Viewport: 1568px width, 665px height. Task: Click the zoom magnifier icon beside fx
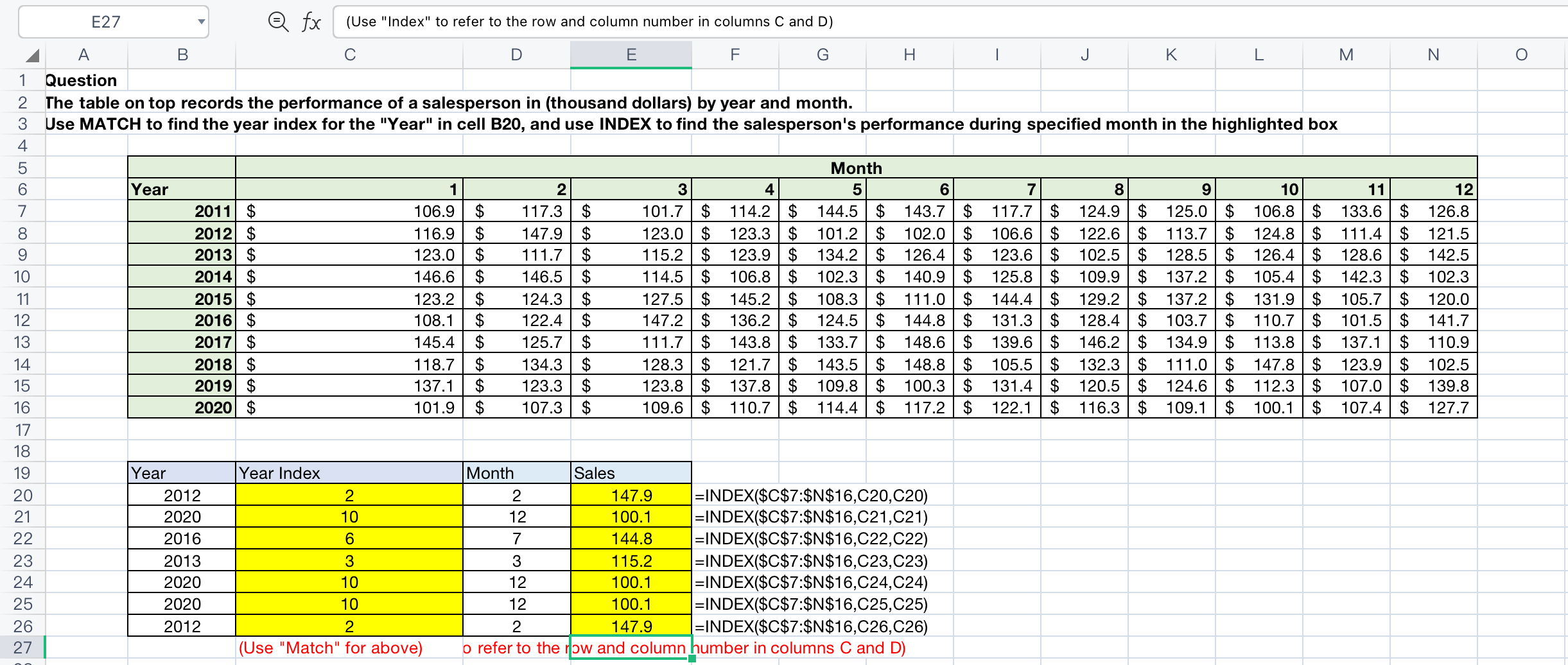click(278, 22)
